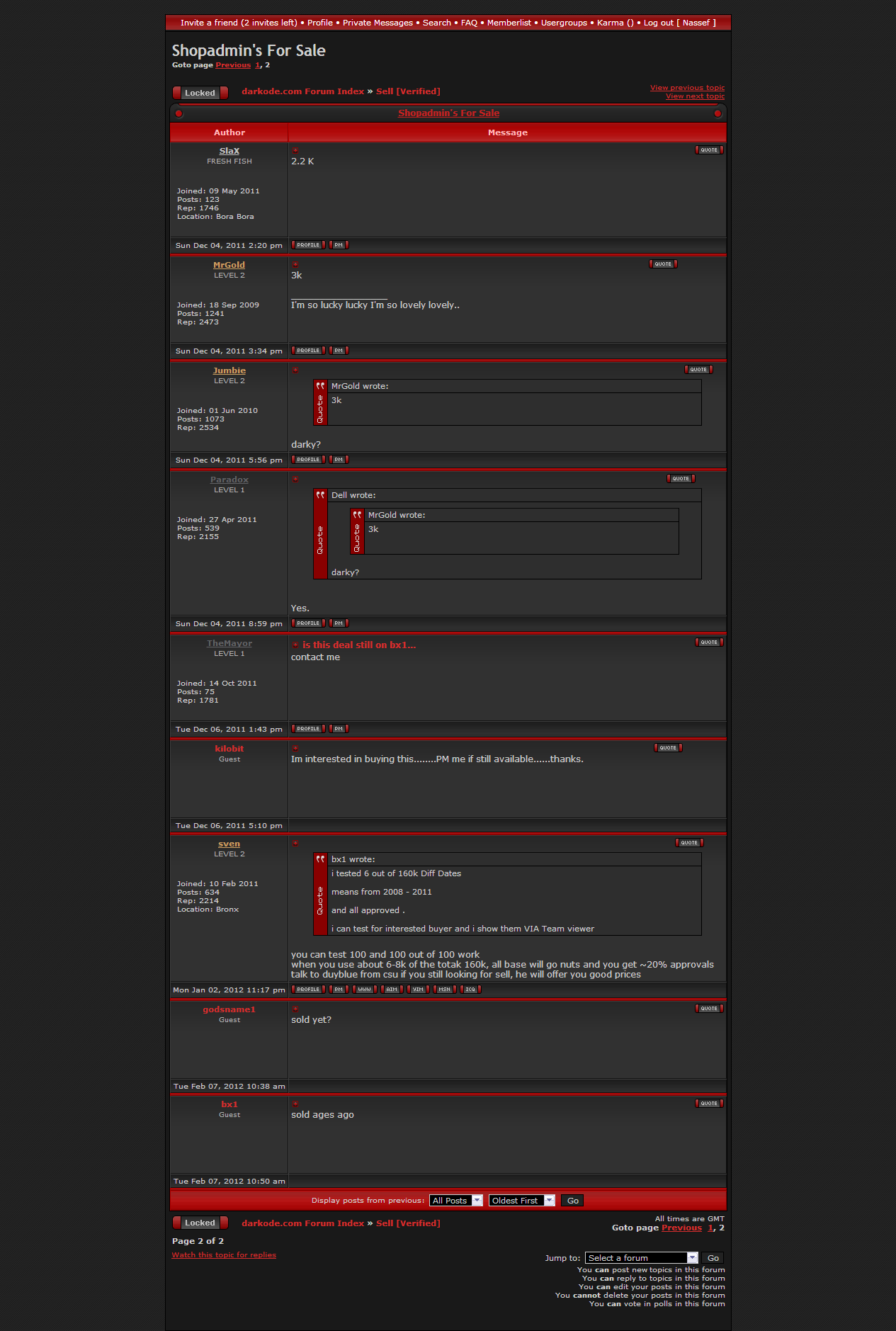This screenshot has height=1331, width=896.
Task: Click the ICQ icon under sven's post
Action: tap(470, 990)
